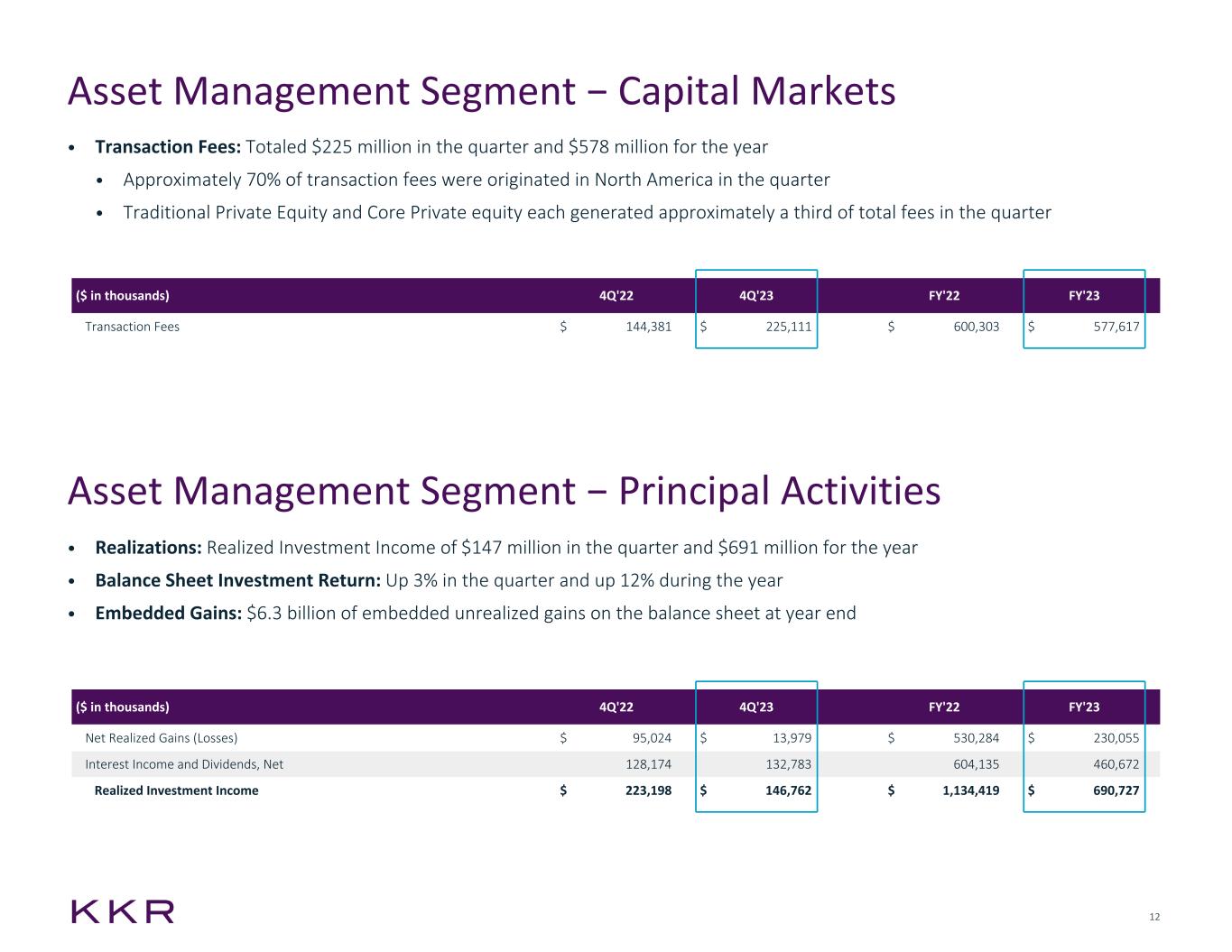Click the Transaction Fees row label
This screenshot has height=952, width=1232.
(132, 327)
